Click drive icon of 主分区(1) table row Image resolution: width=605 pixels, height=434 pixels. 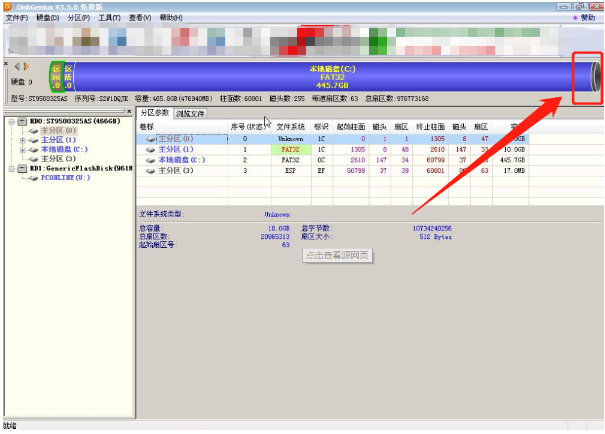coord(150,150)
